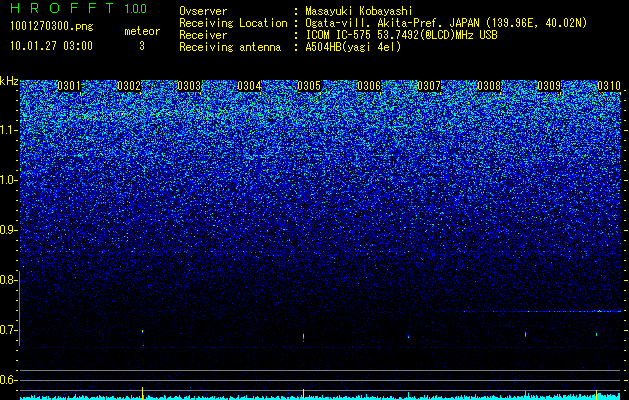Image resolution: width=629 pixels, height=400 pixels.
Task: Click the yellow meteor tick near 0305
Action: (x=303, y=393)
